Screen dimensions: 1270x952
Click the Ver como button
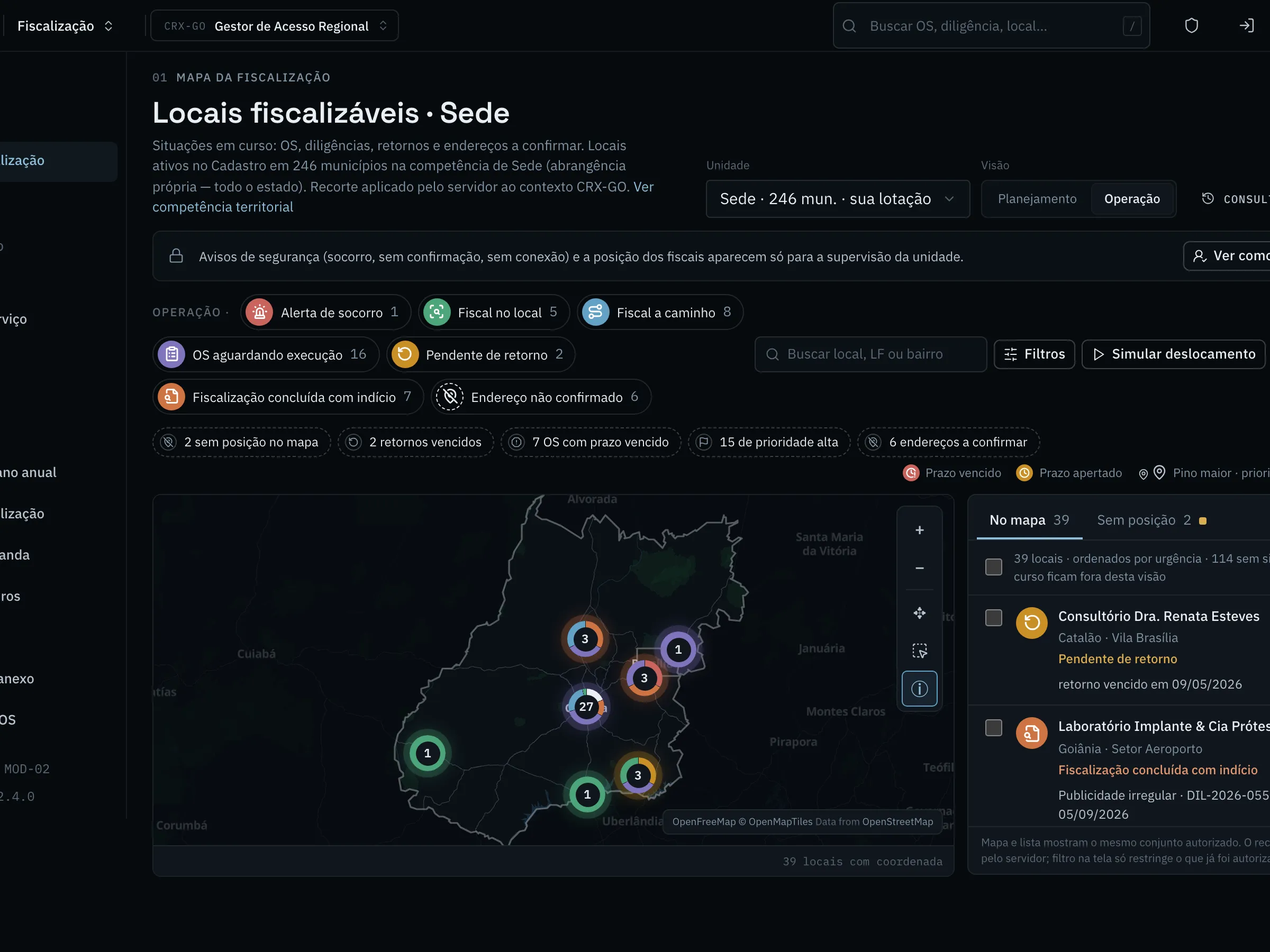1227,256
